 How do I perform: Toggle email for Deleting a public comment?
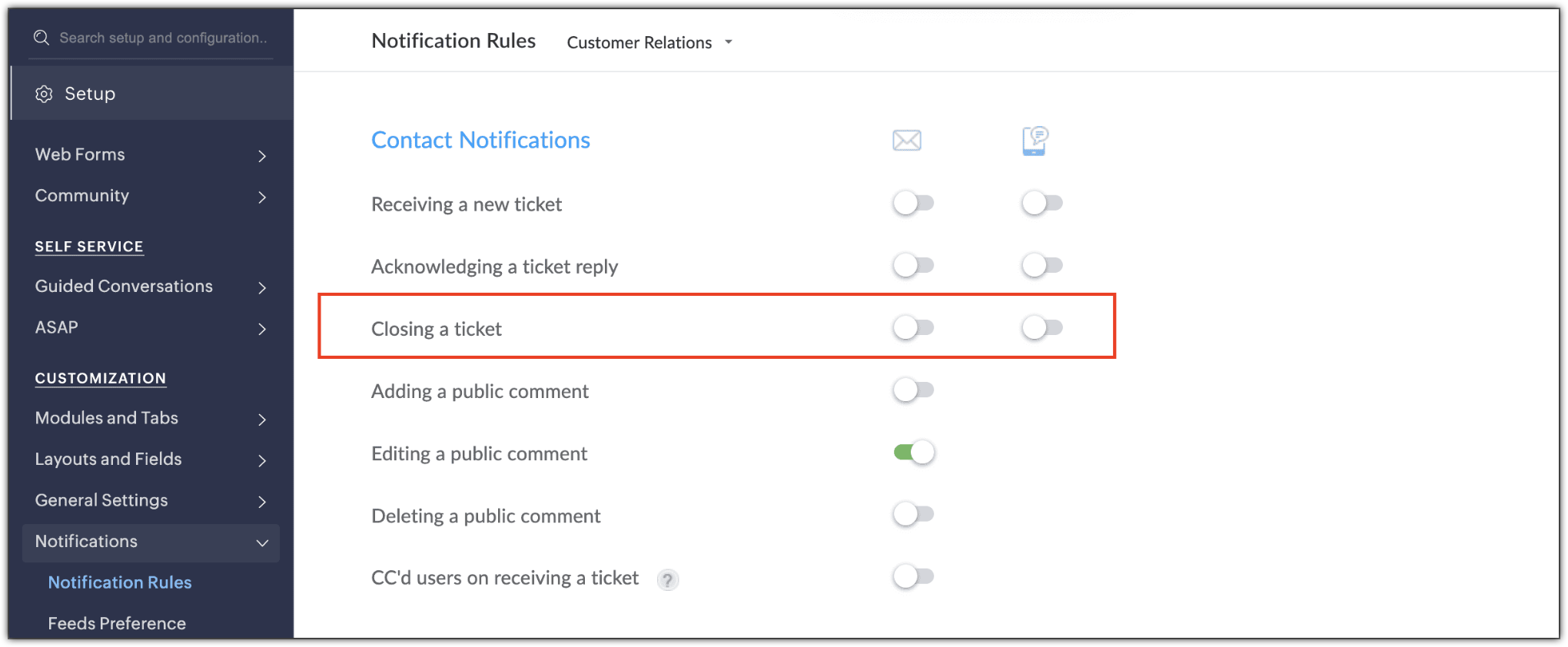click(x=913, y=514)
